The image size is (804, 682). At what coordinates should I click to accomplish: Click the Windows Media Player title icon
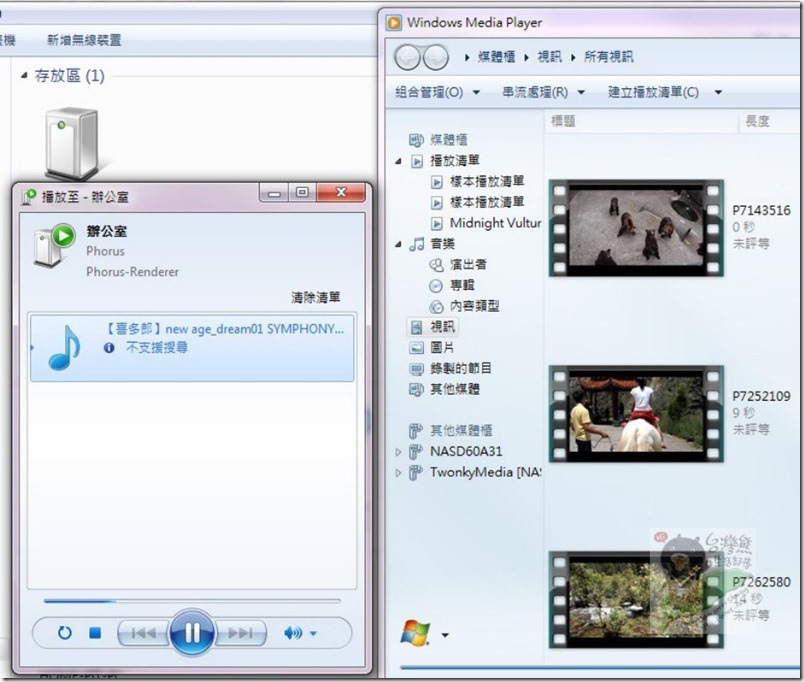[x=394, y=23]
